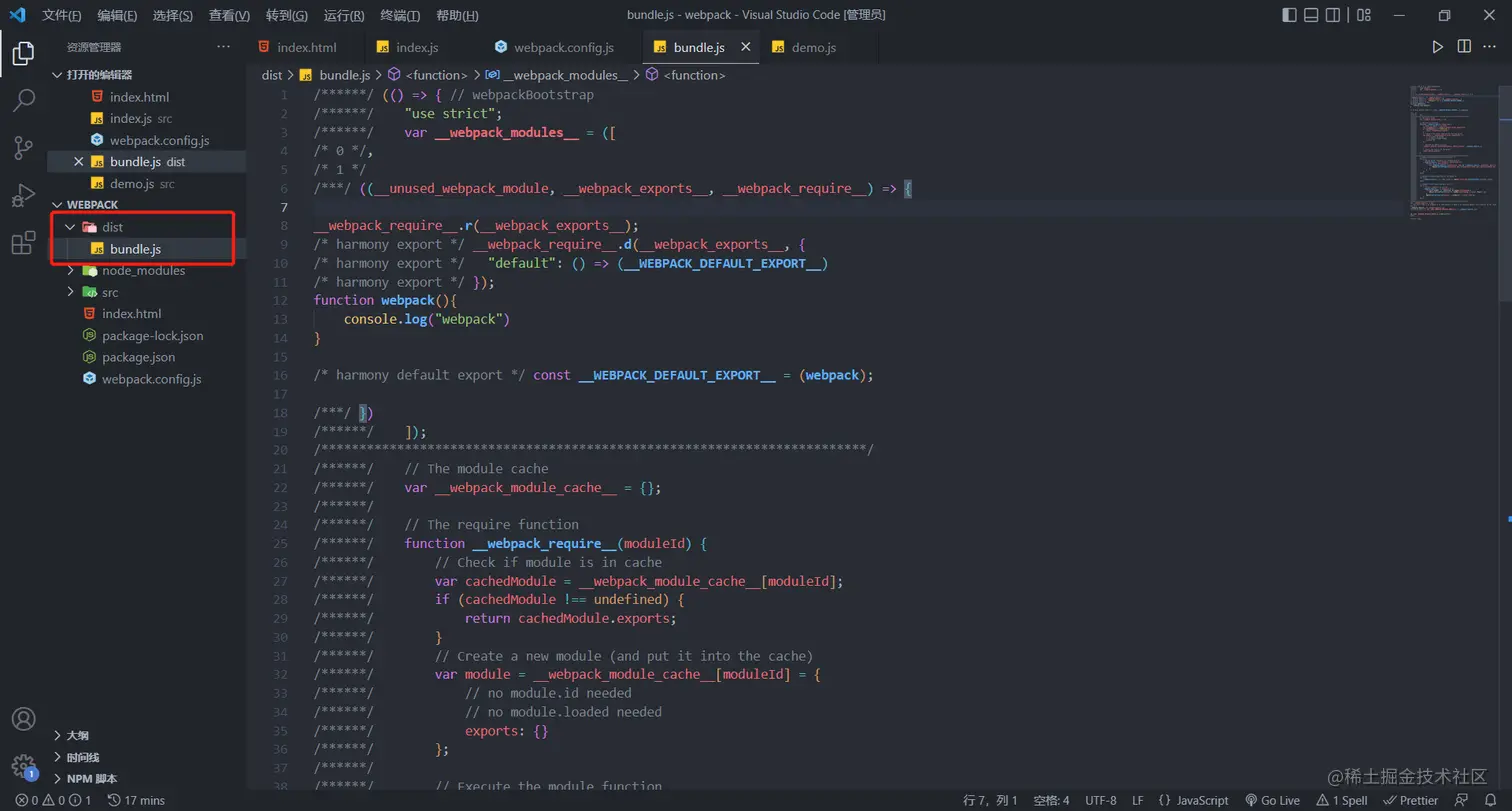The width and height of the screenshot is (1512, 811).
Task: Click the VS Code logo icon
Action: pyautogui.click(x=17, y=15)
